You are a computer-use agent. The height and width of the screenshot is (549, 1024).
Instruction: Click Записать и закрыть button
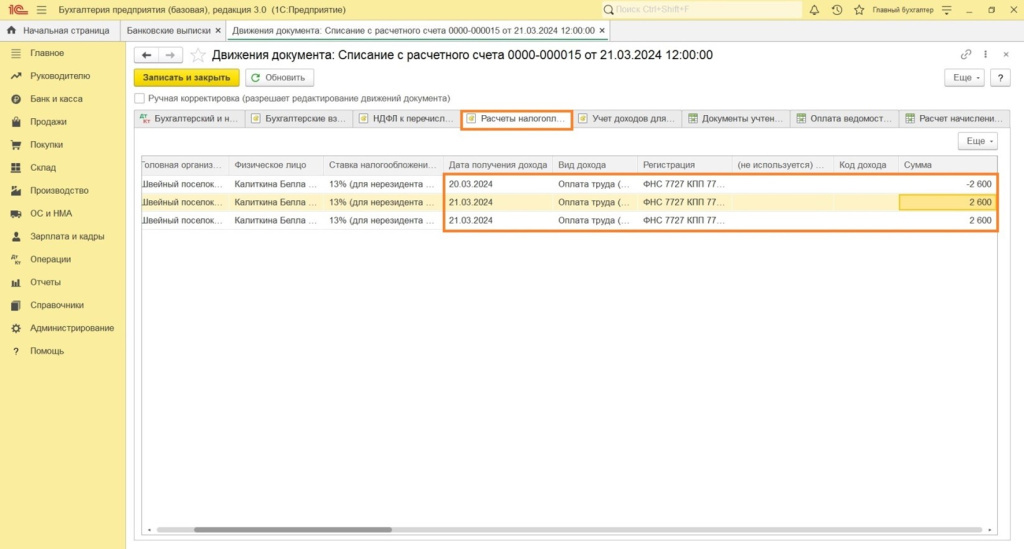click(186, 77)
